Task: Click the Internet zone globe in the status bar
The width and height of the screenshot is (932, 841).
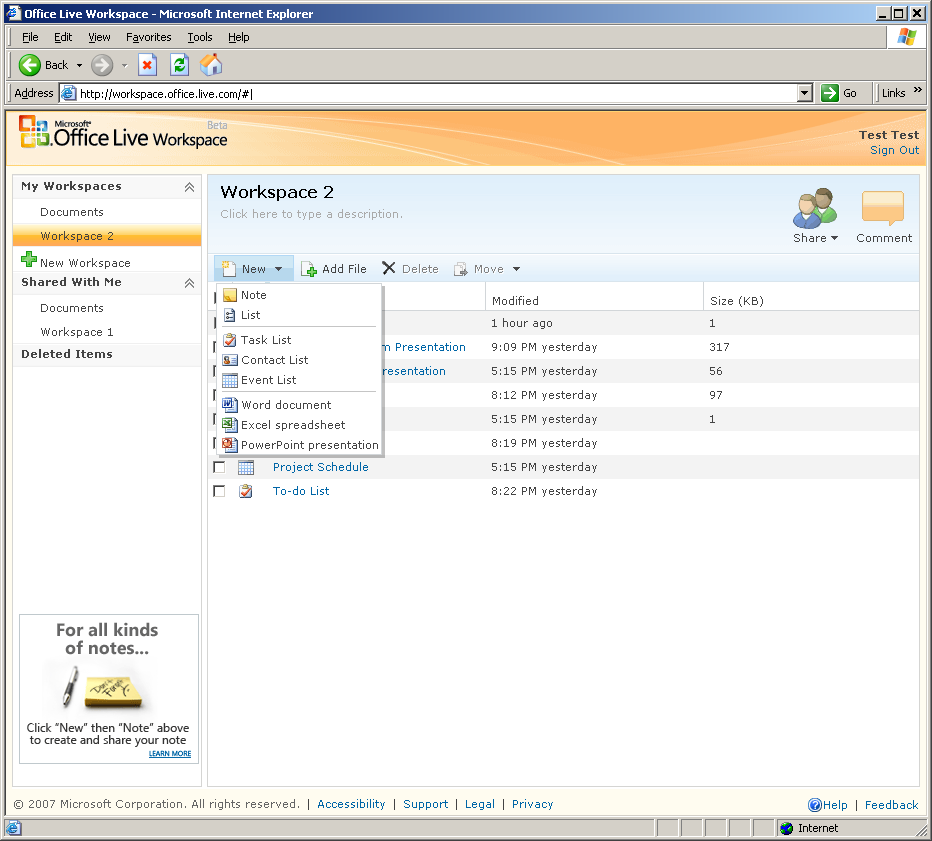Action: point(786,828)
